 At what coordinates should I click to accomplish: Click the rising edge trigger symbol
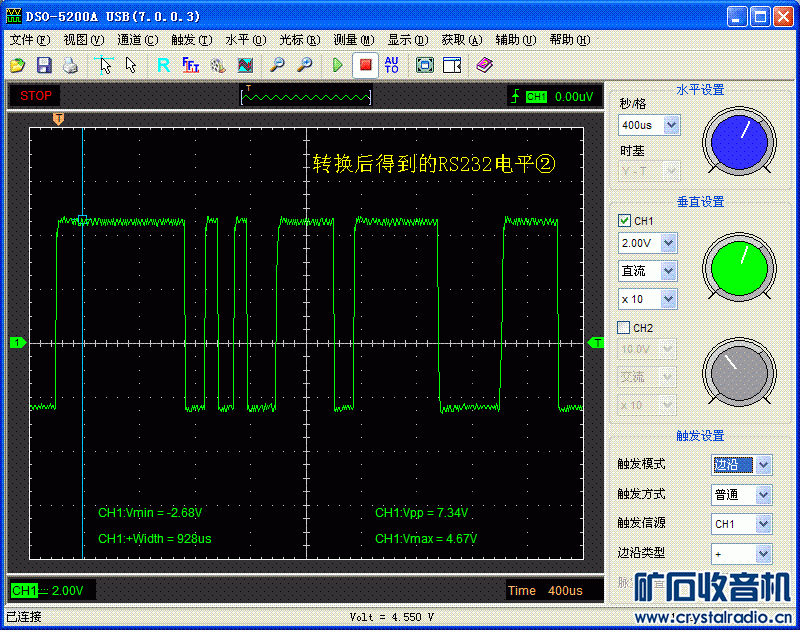click(515, 96)
